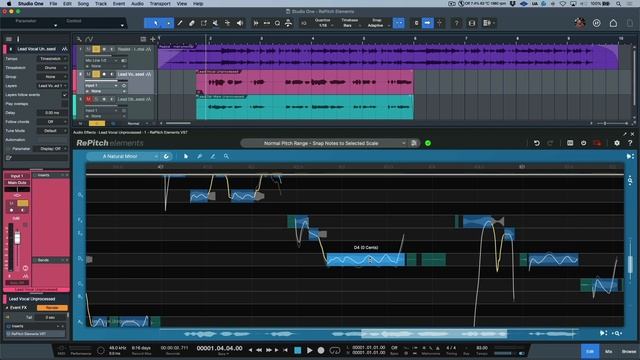Viewport: 640px width, 360px height.
Task: Toggle Solo on the selected Lead Vocal track
Action: pos(96,74)
